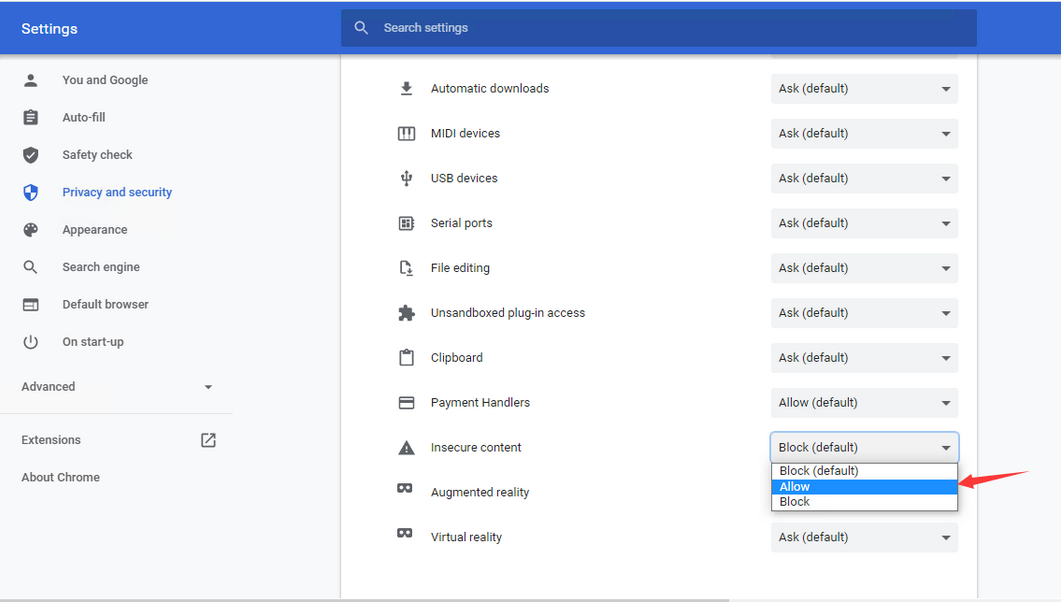Click the Automatic downloads arrow icon
Screen dimensions: 1061x612
coord(406,88)
